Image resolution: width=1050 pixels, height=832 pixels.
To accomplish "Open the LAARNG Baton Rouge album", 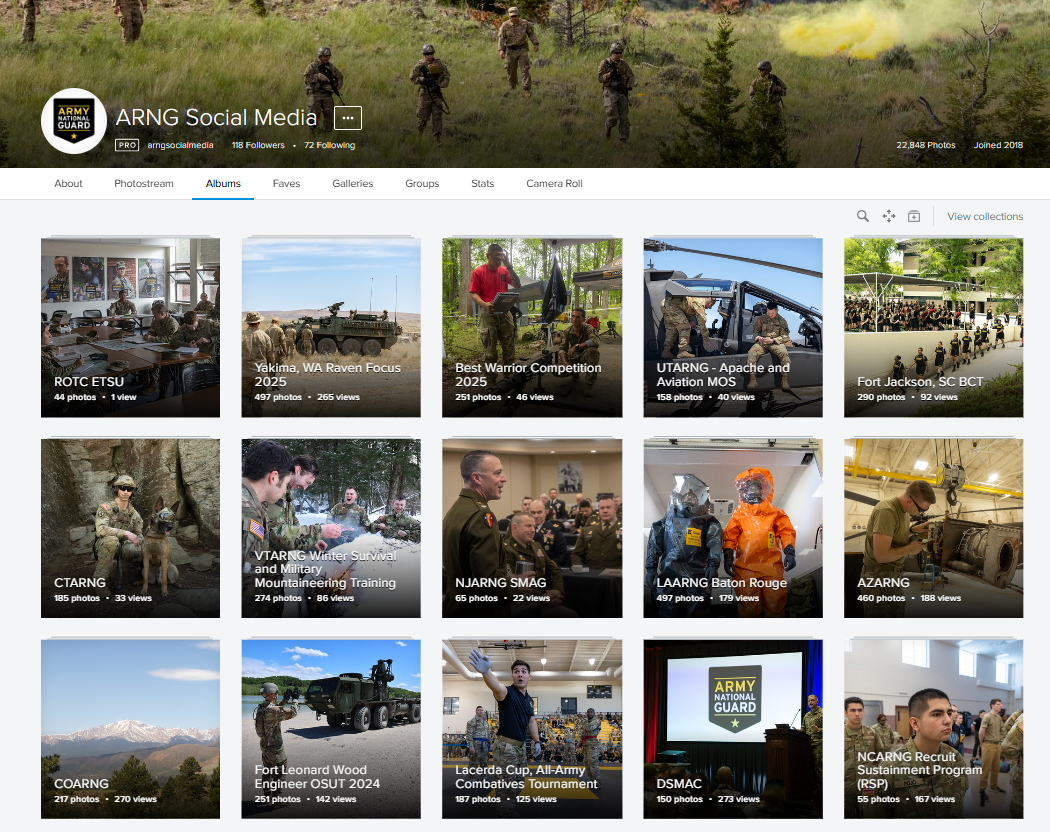I will (733, 528).
